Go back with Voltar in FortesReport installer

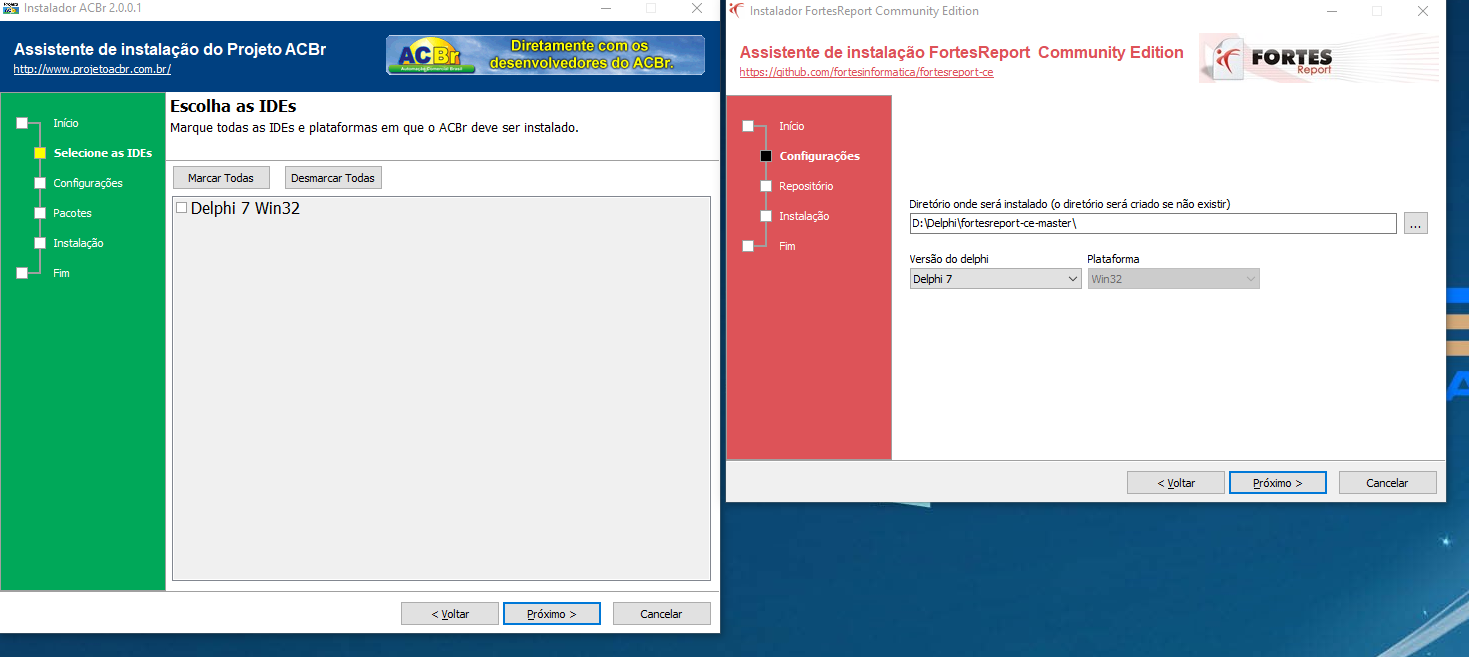[x=1176, y=483]
